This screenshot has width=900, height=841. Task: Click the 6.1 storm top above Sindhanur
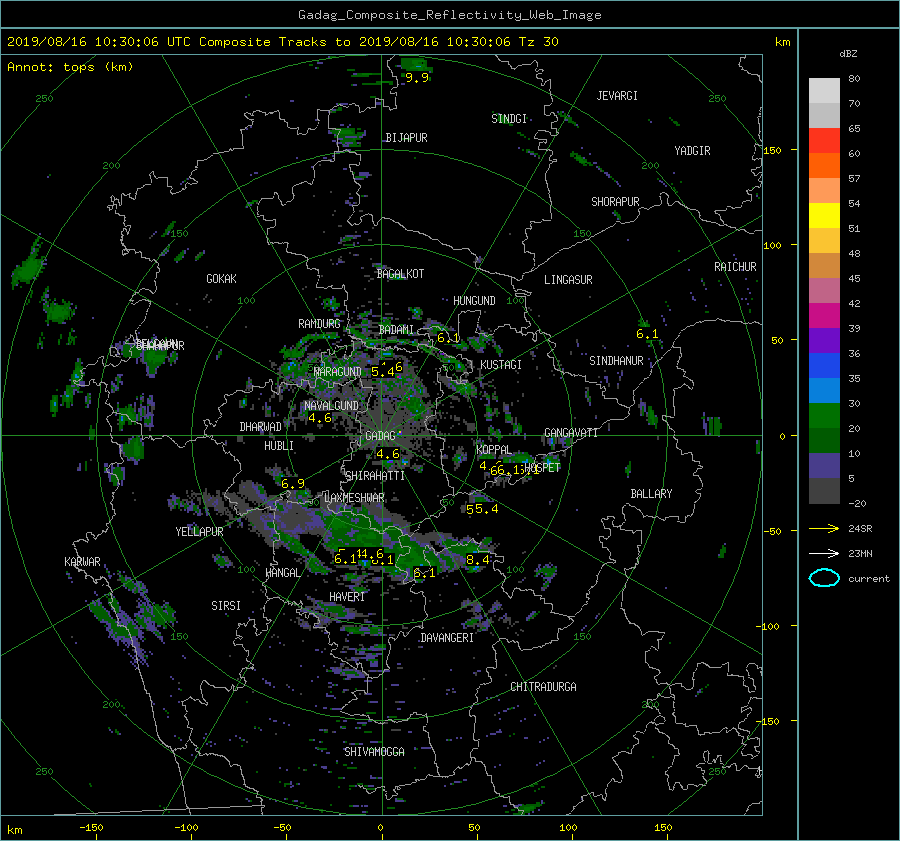647,334
